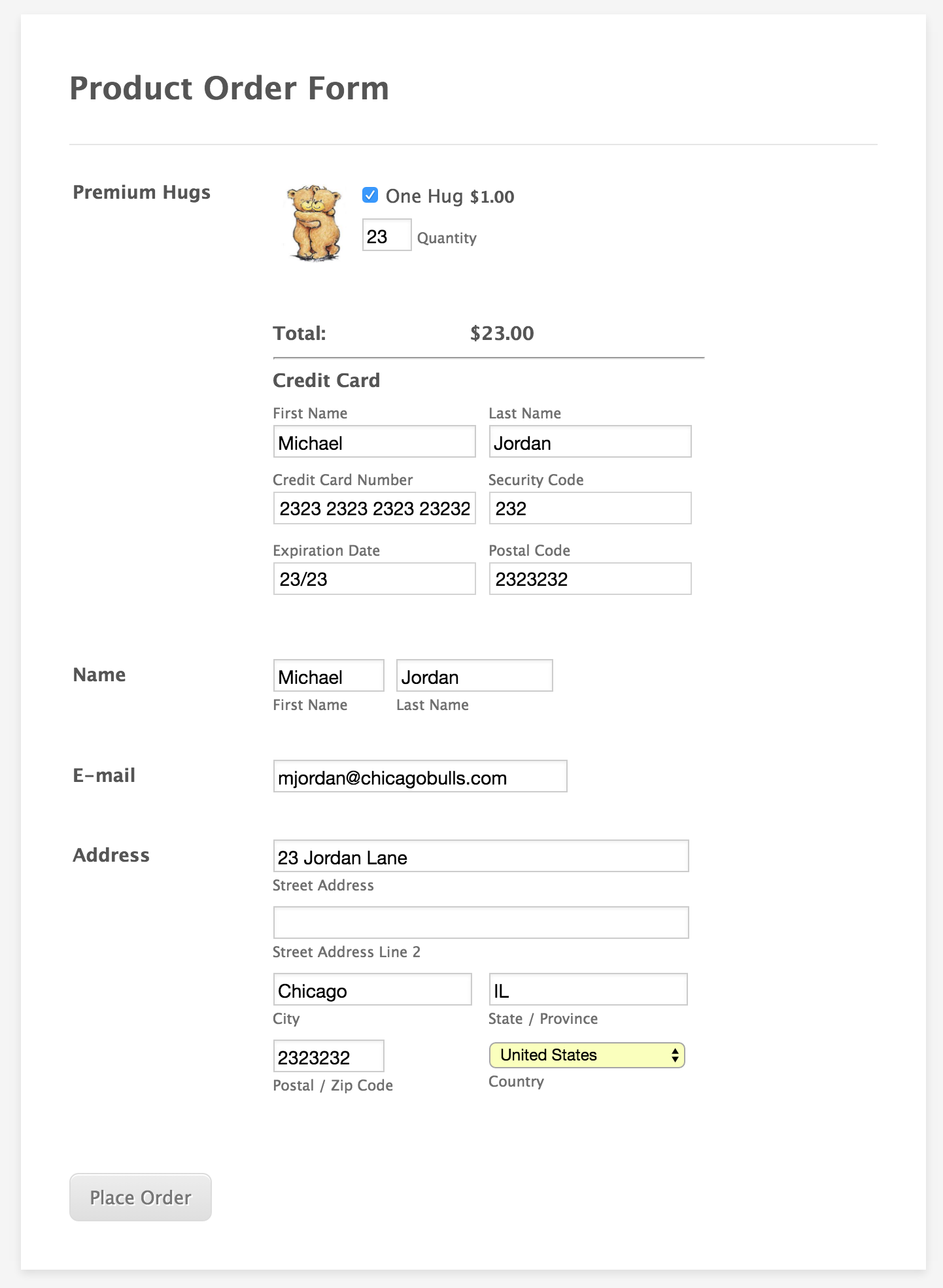Click the Name section Last Name field

[x=474, y=676]
